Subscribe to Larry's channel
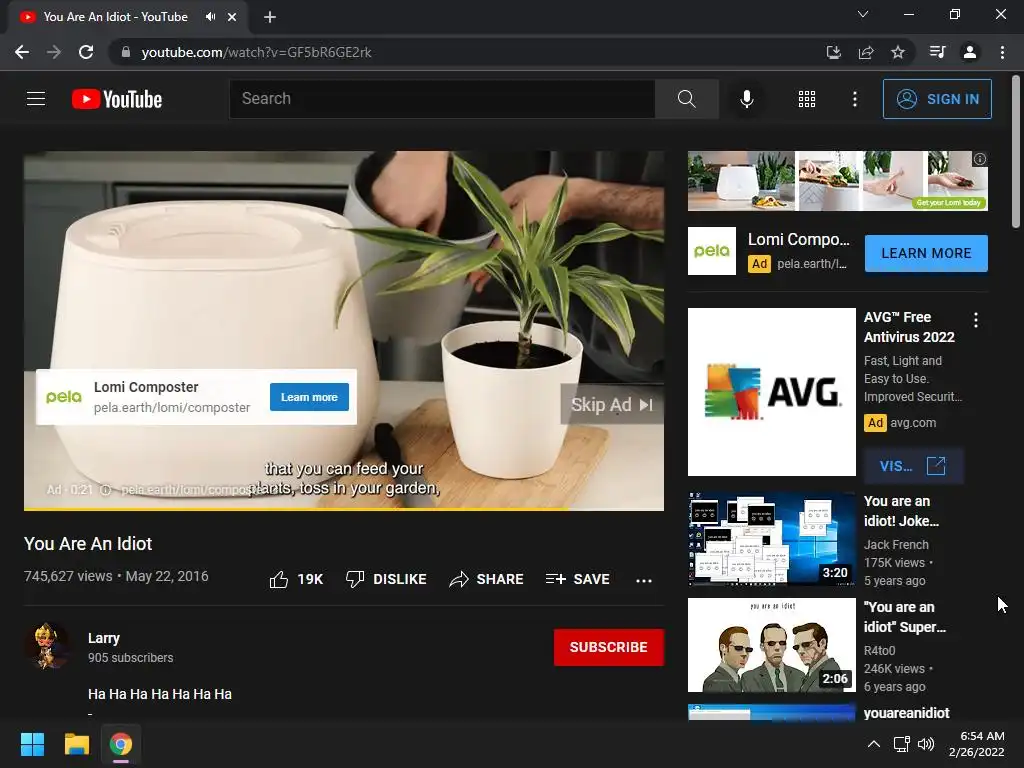 click(x=609, y=647)
